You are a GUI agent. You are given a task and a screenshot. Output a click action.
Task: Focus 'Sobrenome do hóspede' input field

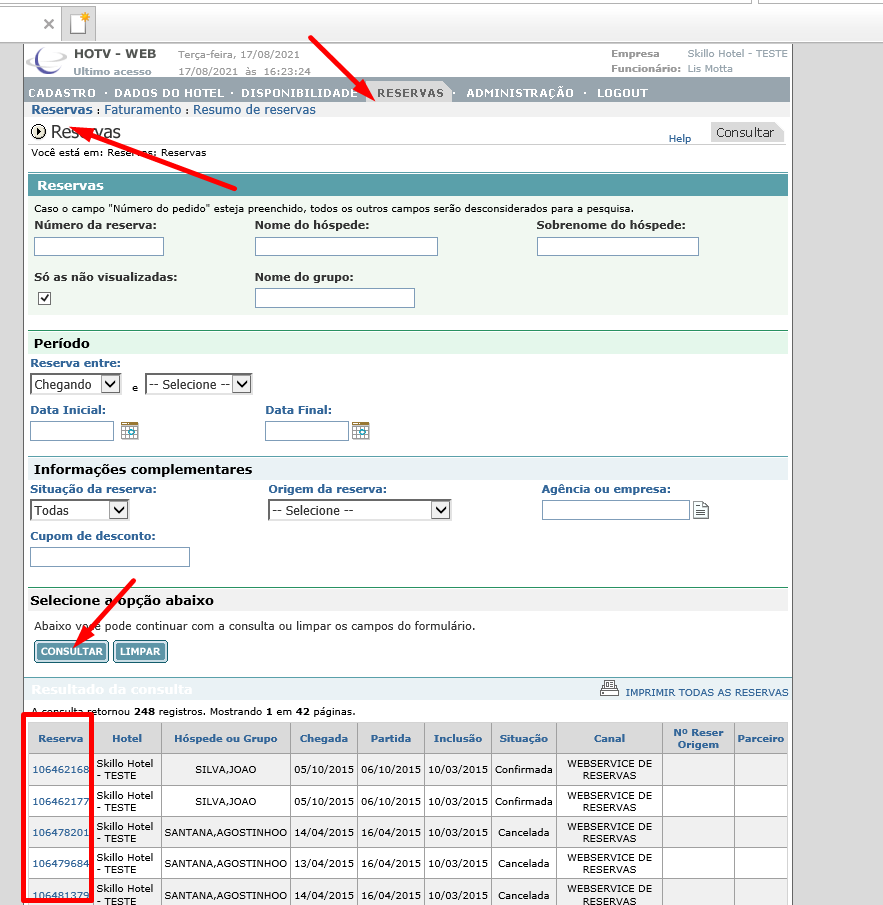[x=618, y=246]
